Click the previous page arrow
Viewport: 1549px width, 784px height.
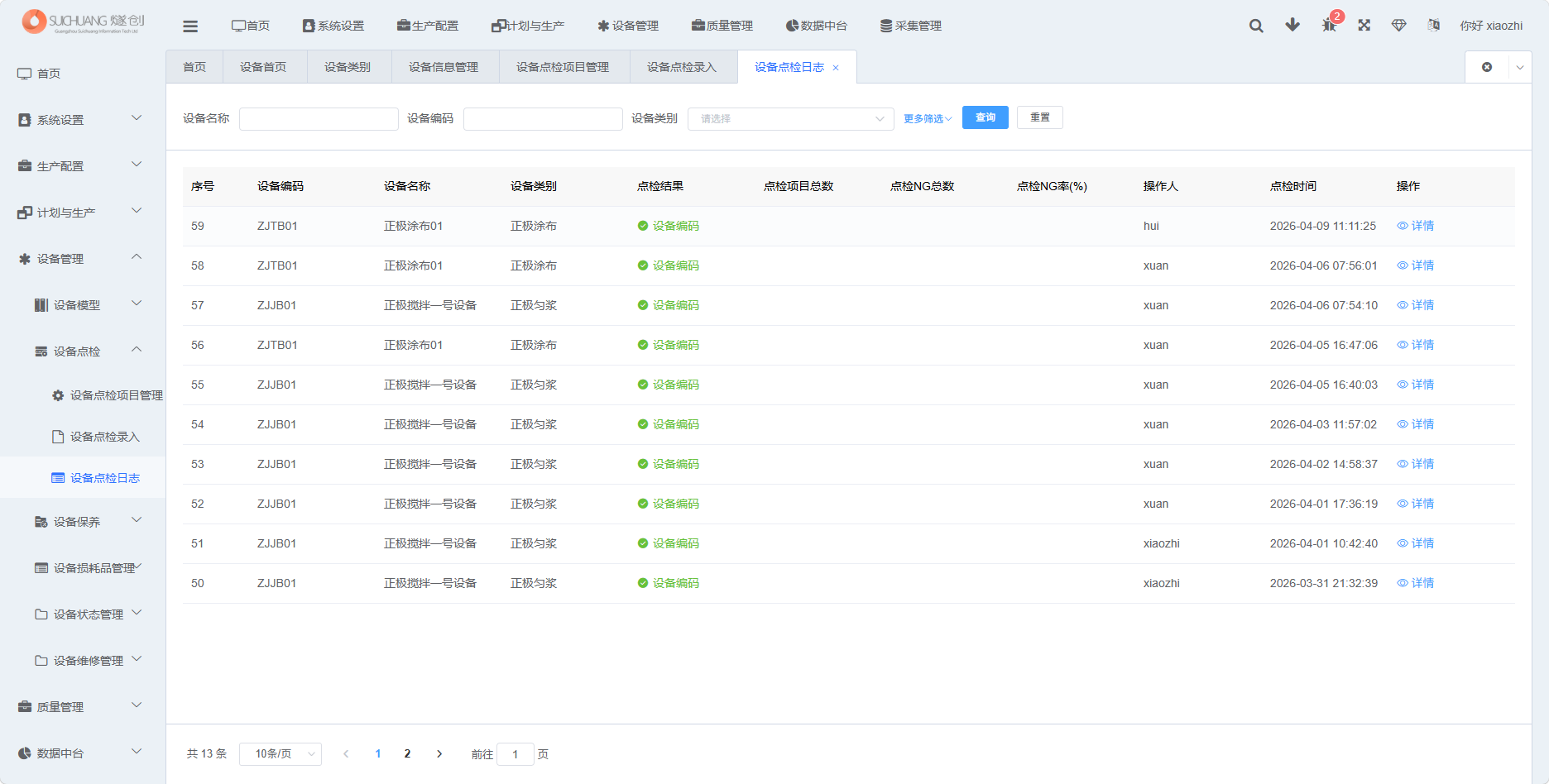tap(346, 754)
